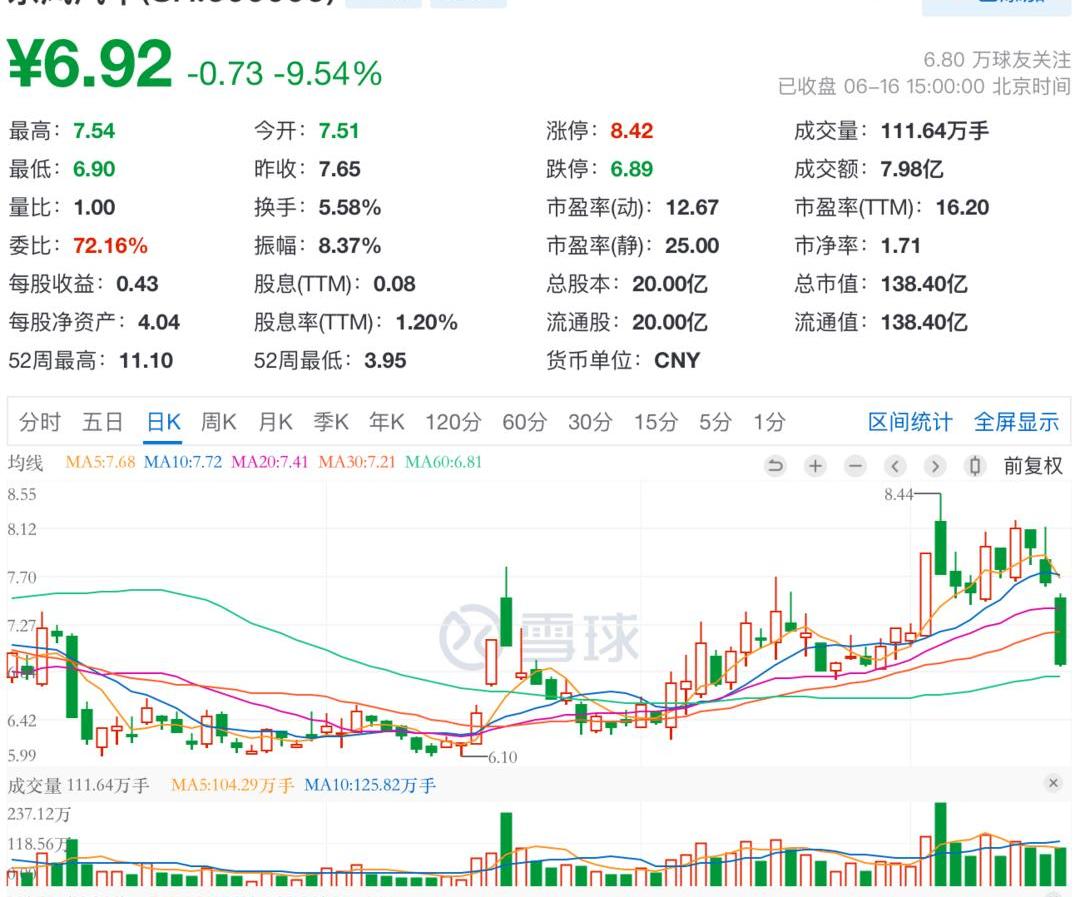Click the 6.80 万球友关注 text
The width and height of the screenshot is (1080, 897).
[x=997, y=60]
